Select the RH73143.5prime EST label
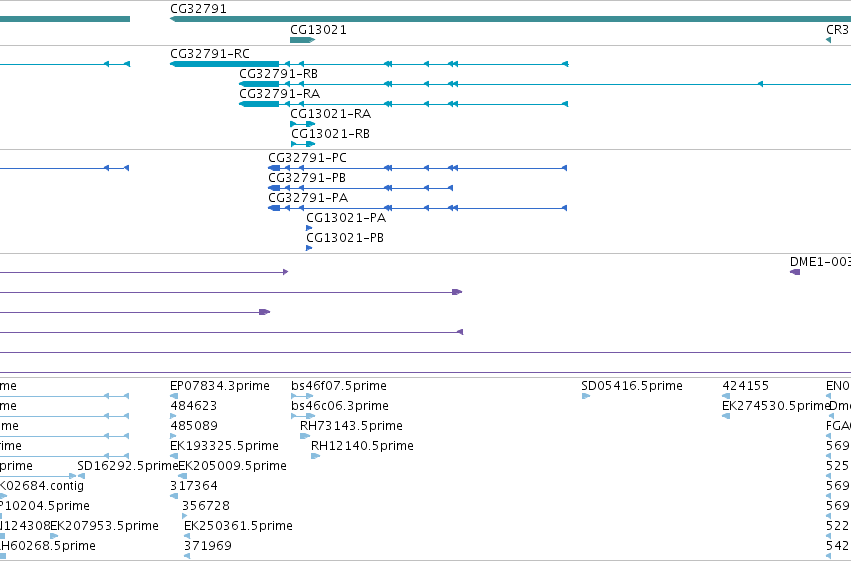This screenshot has width=851, height=561. (x=351, y=426)
